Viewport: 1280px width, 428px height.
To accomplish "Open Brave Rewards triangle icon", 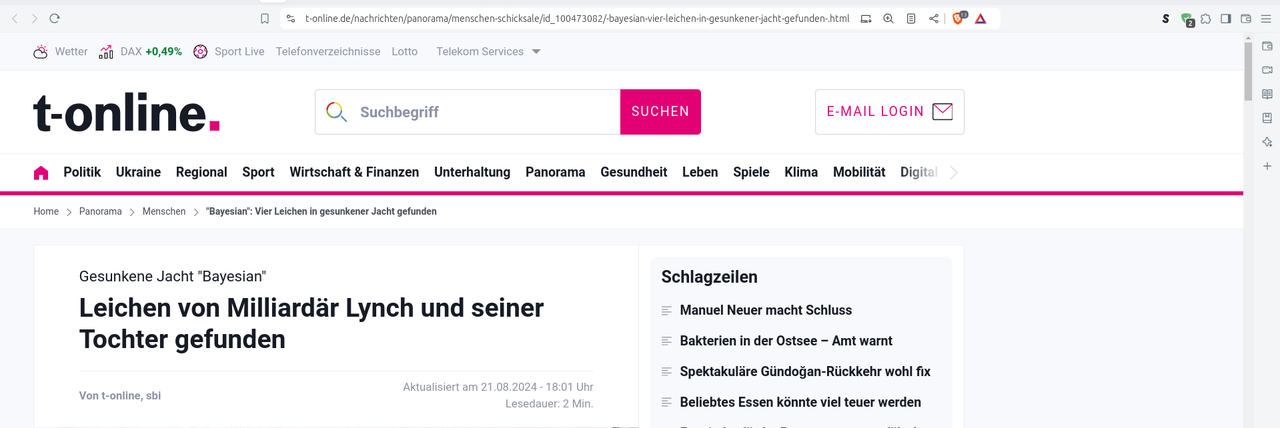I will (x=981, y=18).
